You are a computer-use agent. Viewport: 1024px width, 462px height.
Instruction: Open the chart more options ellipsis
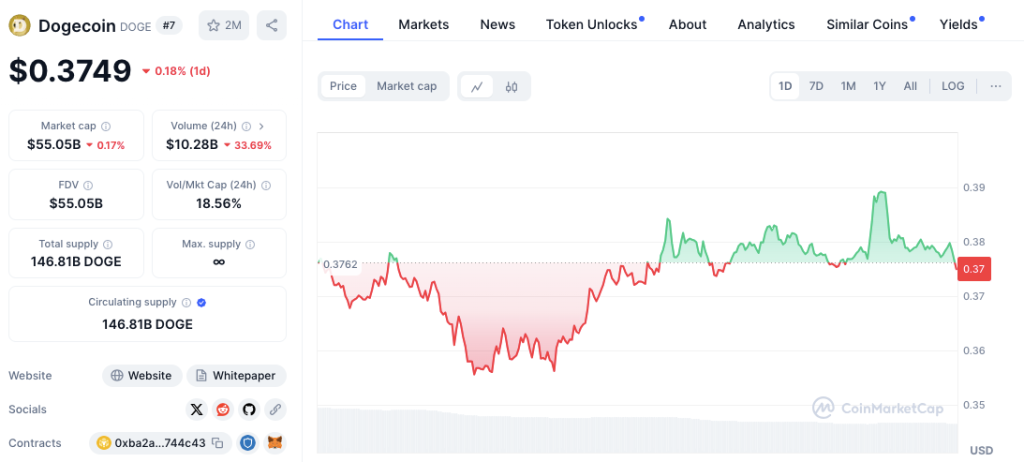click(995, 86)
